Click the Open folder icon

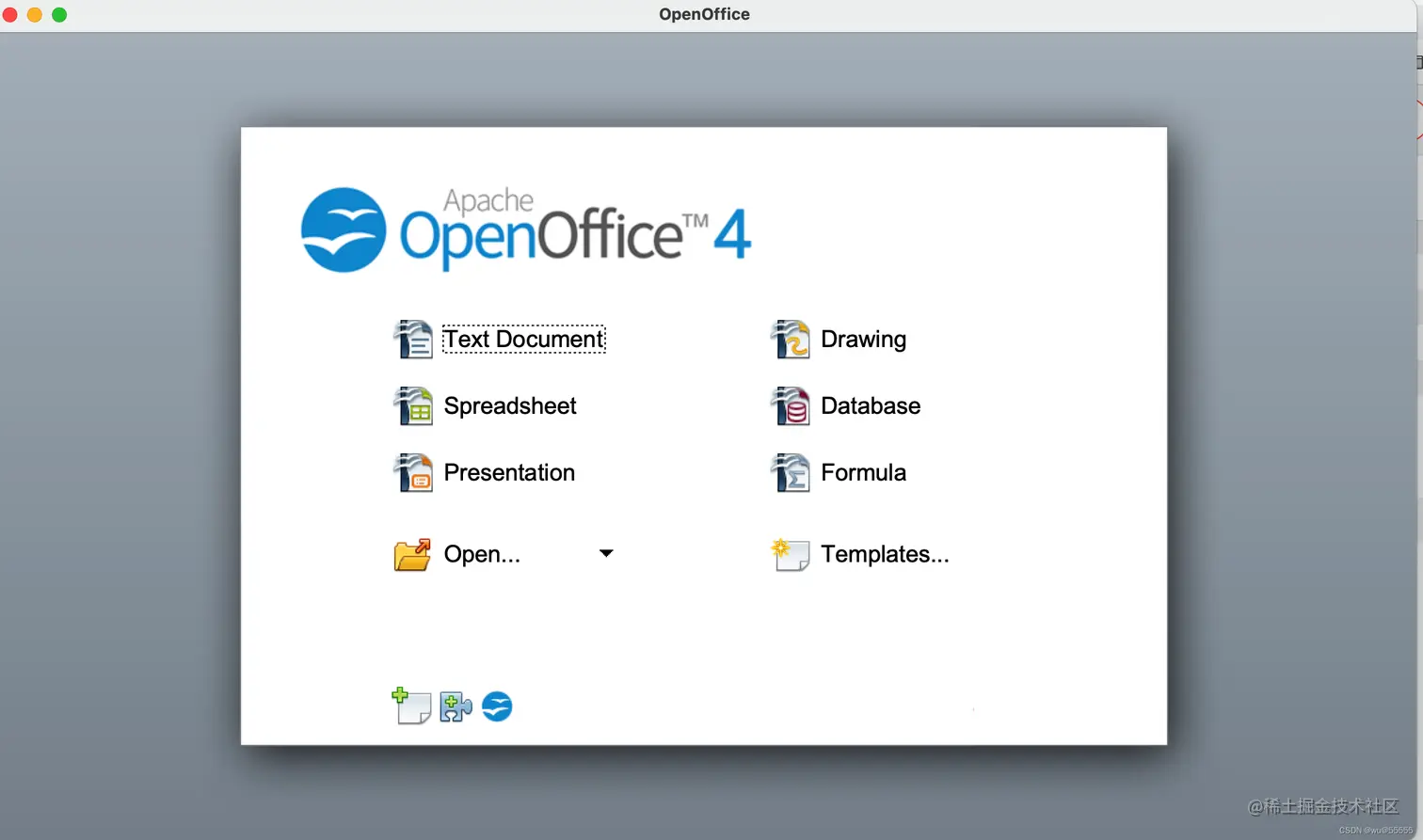[x=412, y=554]
